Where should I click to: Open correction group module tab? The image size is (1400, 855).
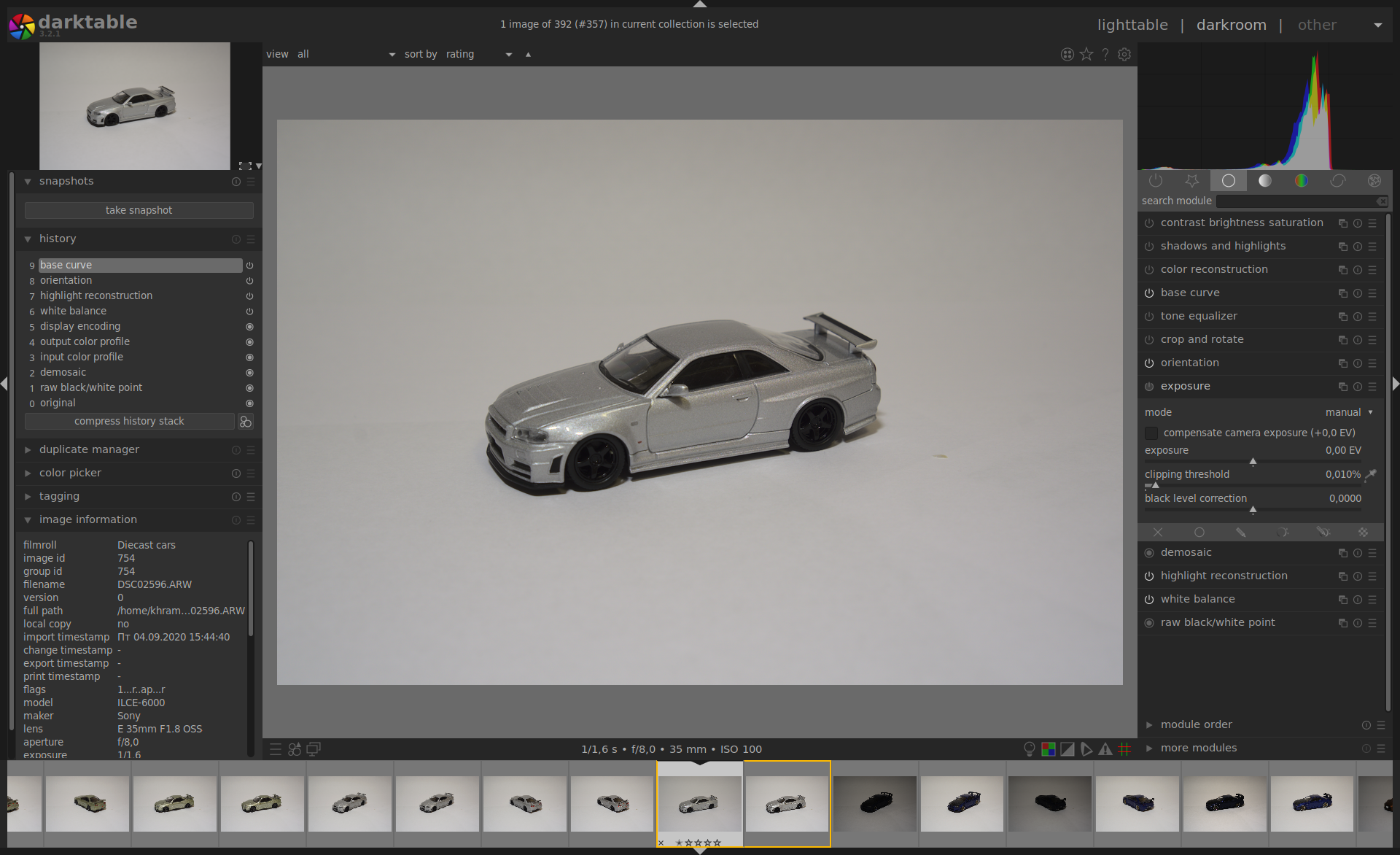click(1338, 180)
